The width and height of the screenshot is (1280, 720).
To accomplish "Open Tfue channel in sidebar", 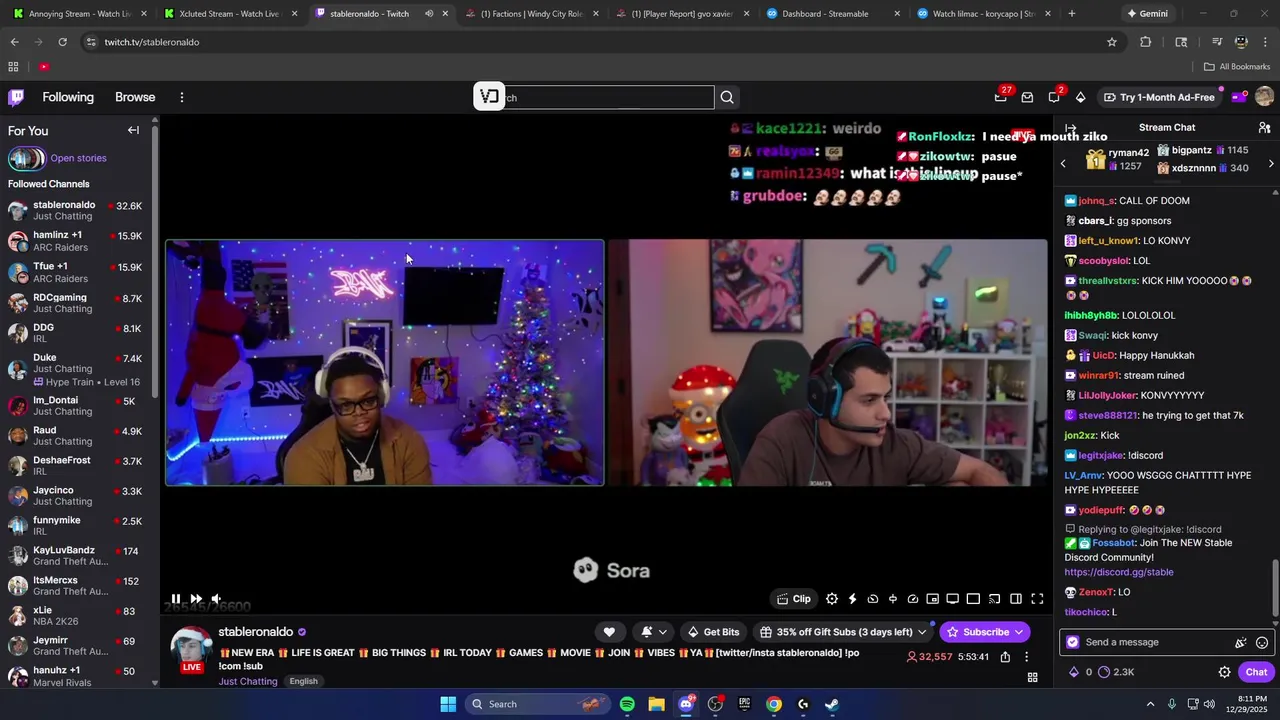I will point(78,272).
